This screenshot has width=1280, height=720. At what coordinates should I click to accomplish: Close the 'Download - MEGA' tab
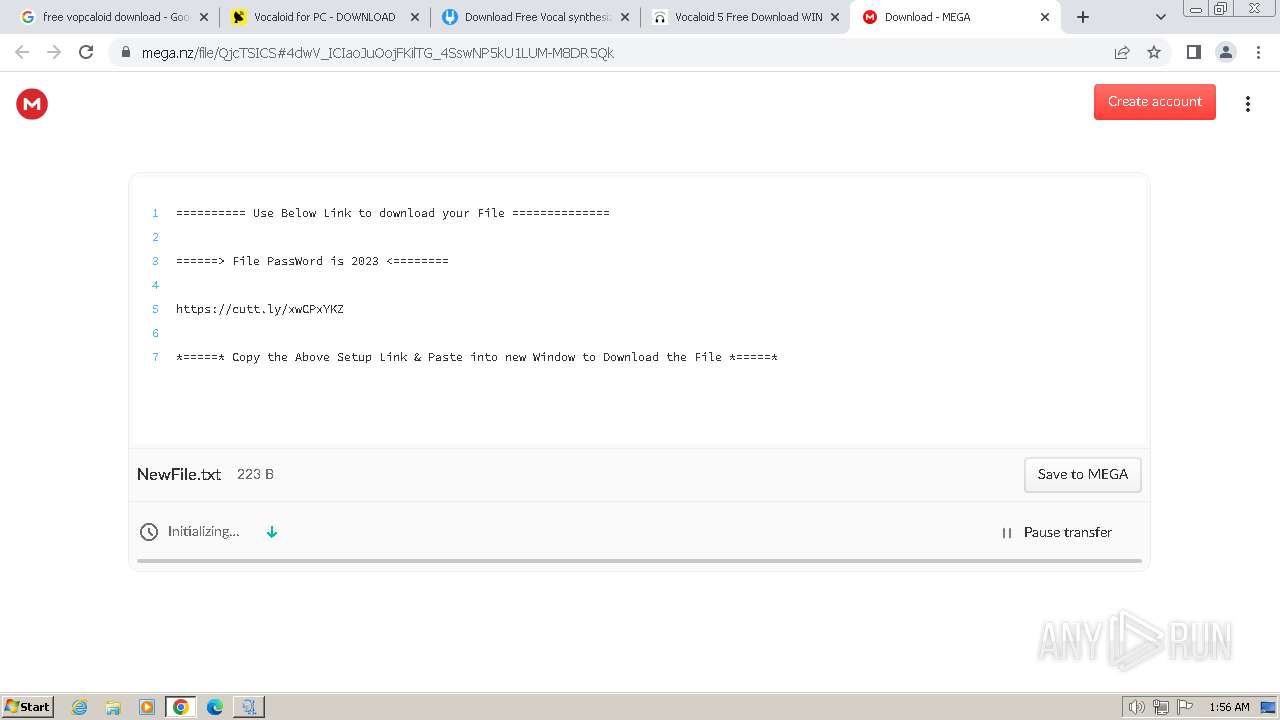[x=1045, y=17]
